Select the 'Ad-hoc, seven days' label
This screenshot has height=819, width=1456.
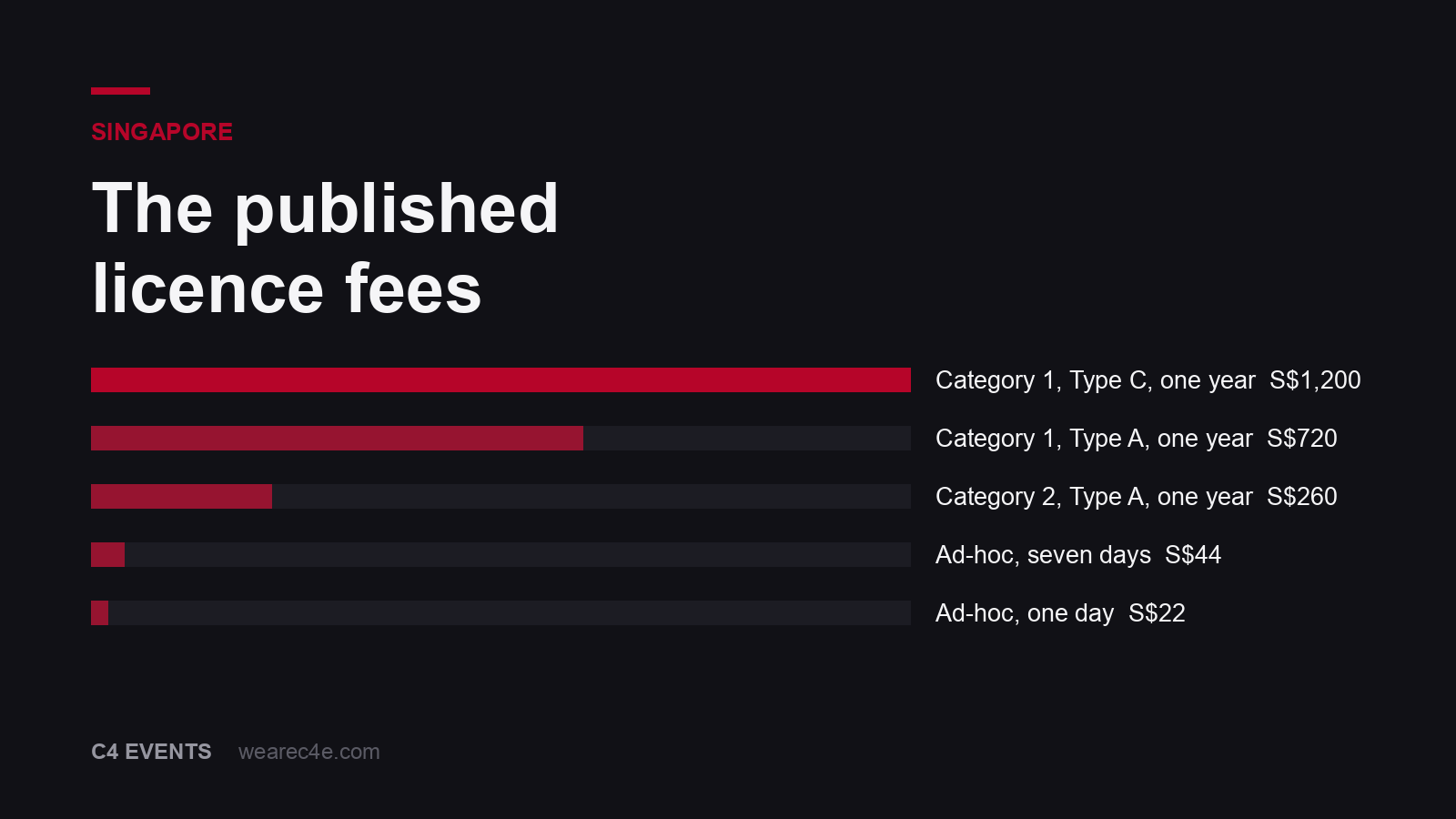pyautogui.click(x=1043, y=555)
